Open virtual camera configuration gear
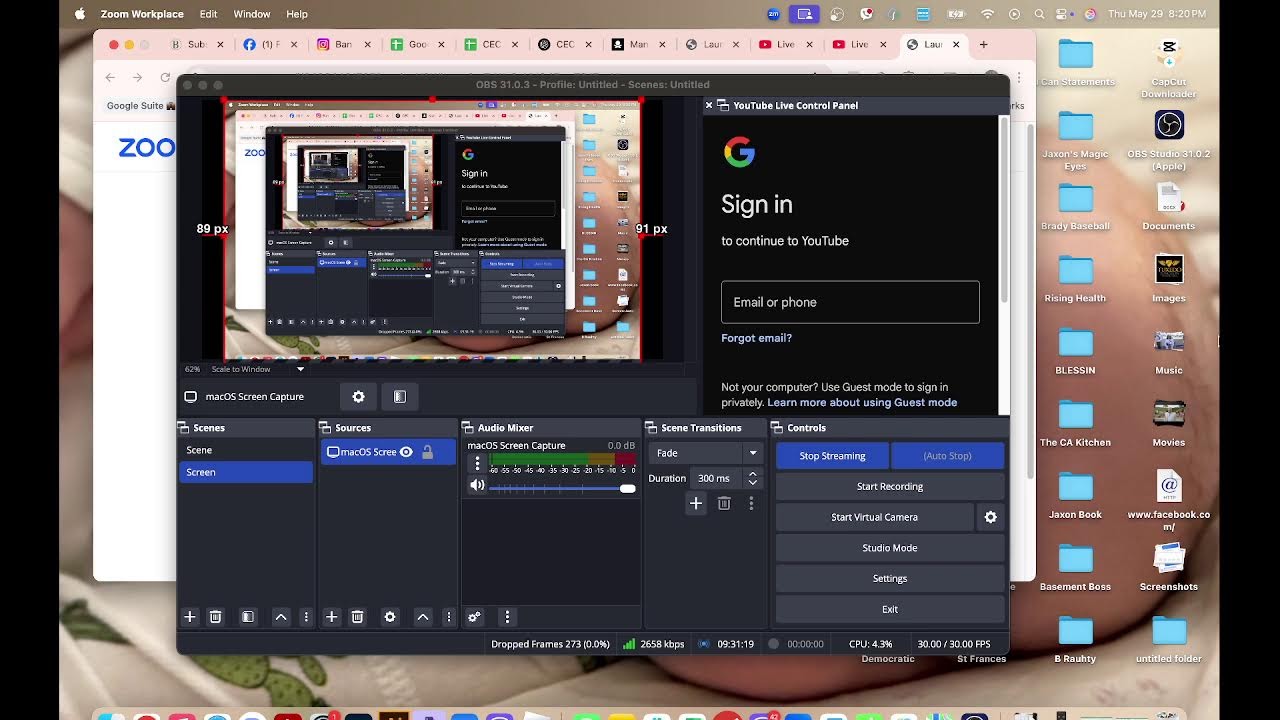This screenshot has width=1280, height=720. coord(991,517)
